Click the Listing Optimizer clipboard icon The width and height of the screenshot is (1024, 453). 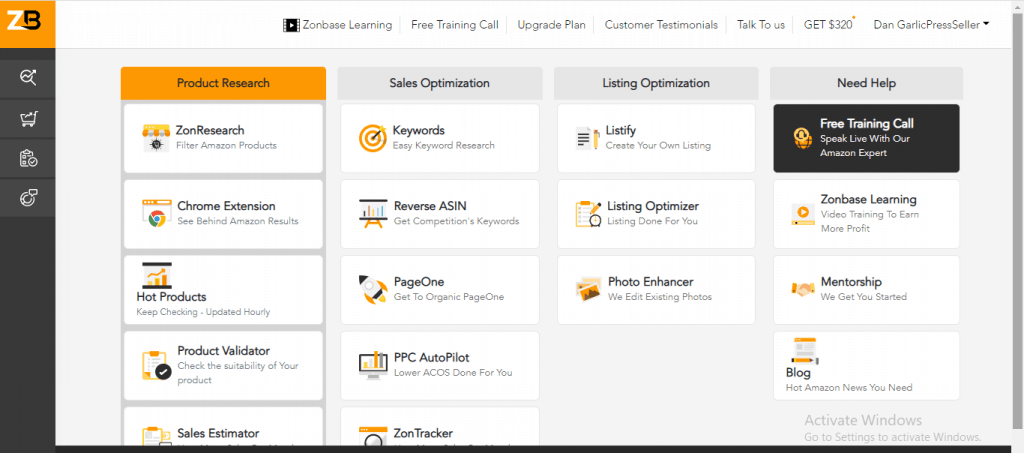588,214
